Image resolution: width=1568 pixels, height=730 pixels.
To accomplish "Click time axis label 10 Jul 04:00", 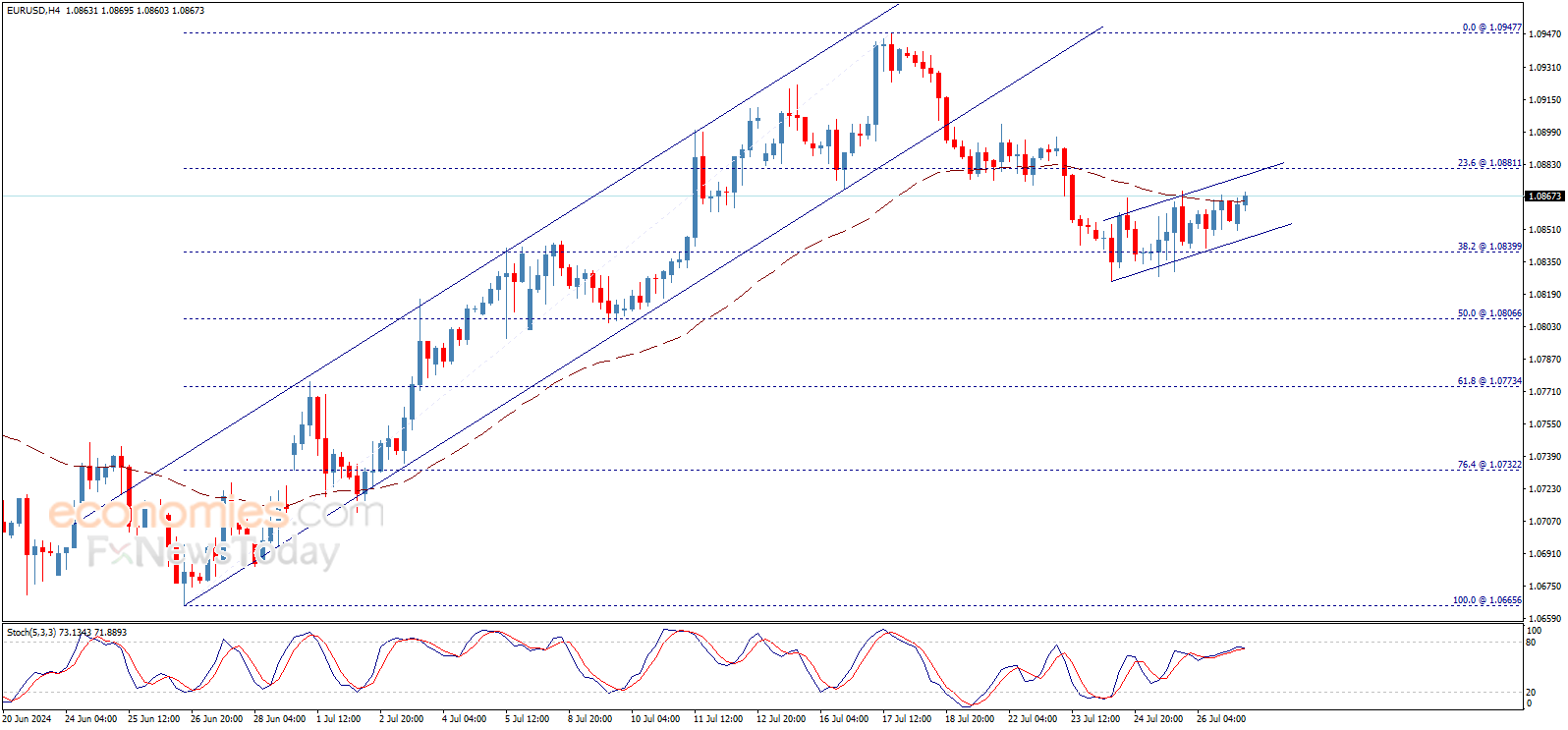I will 655,719.
